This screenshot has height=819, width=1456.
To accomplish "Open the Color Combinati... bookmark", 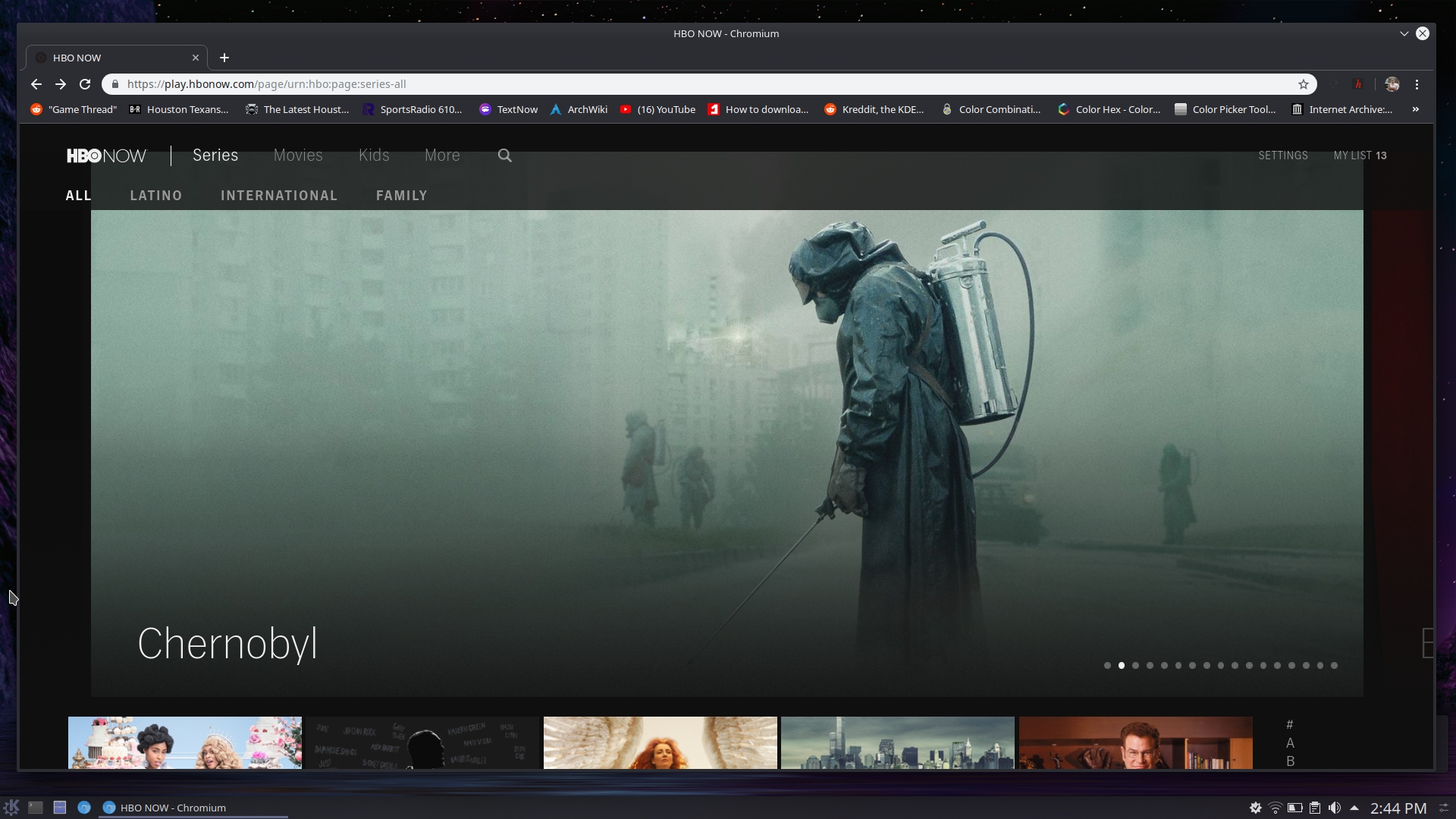I will [x=991, y=109].
